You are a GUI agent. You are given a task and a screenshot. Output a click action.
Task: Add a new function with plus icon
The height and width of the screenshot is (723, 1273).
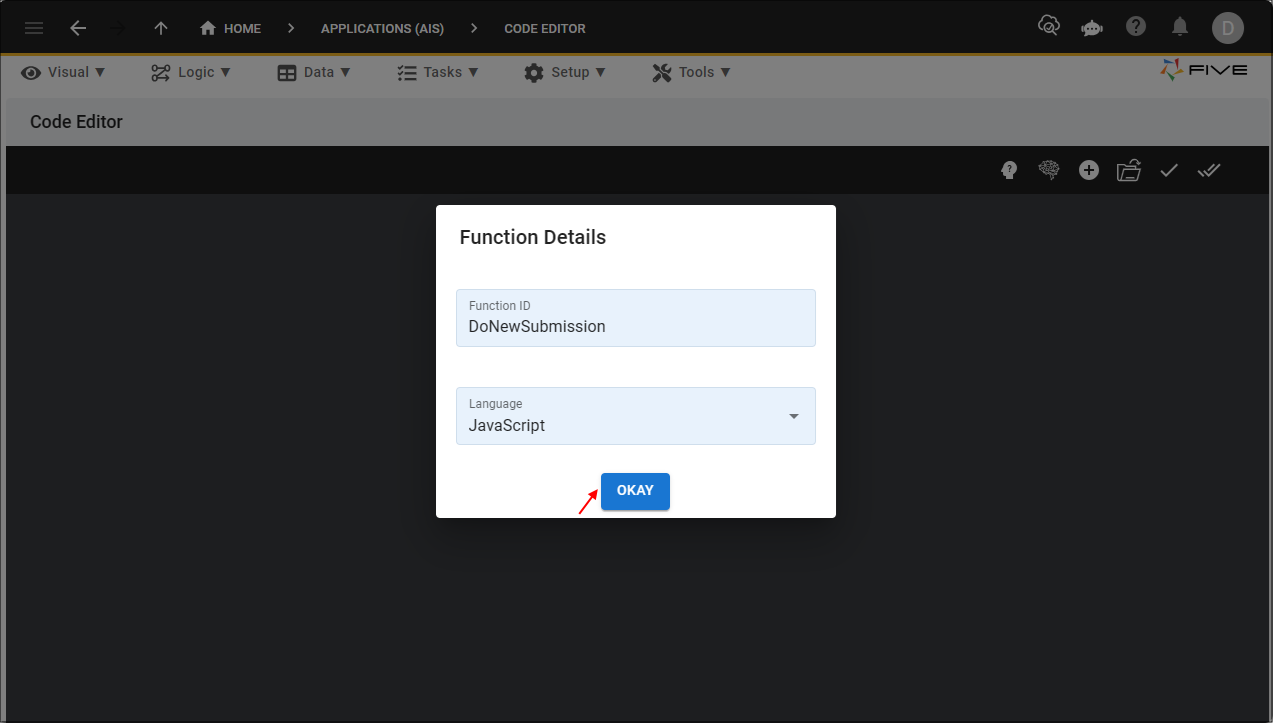coord(1089,170)
